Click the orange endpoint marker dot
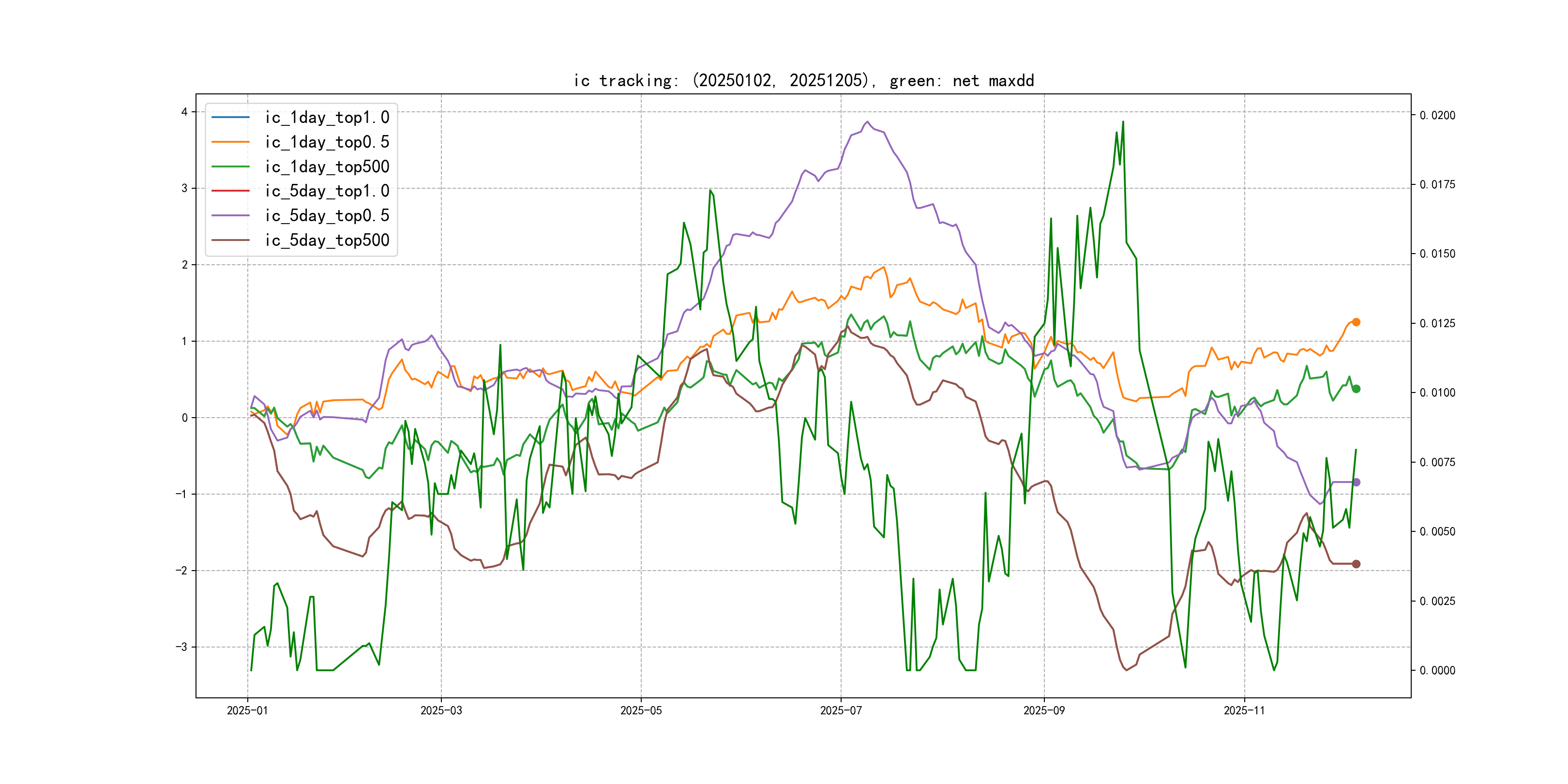 tap(1356, 322)
